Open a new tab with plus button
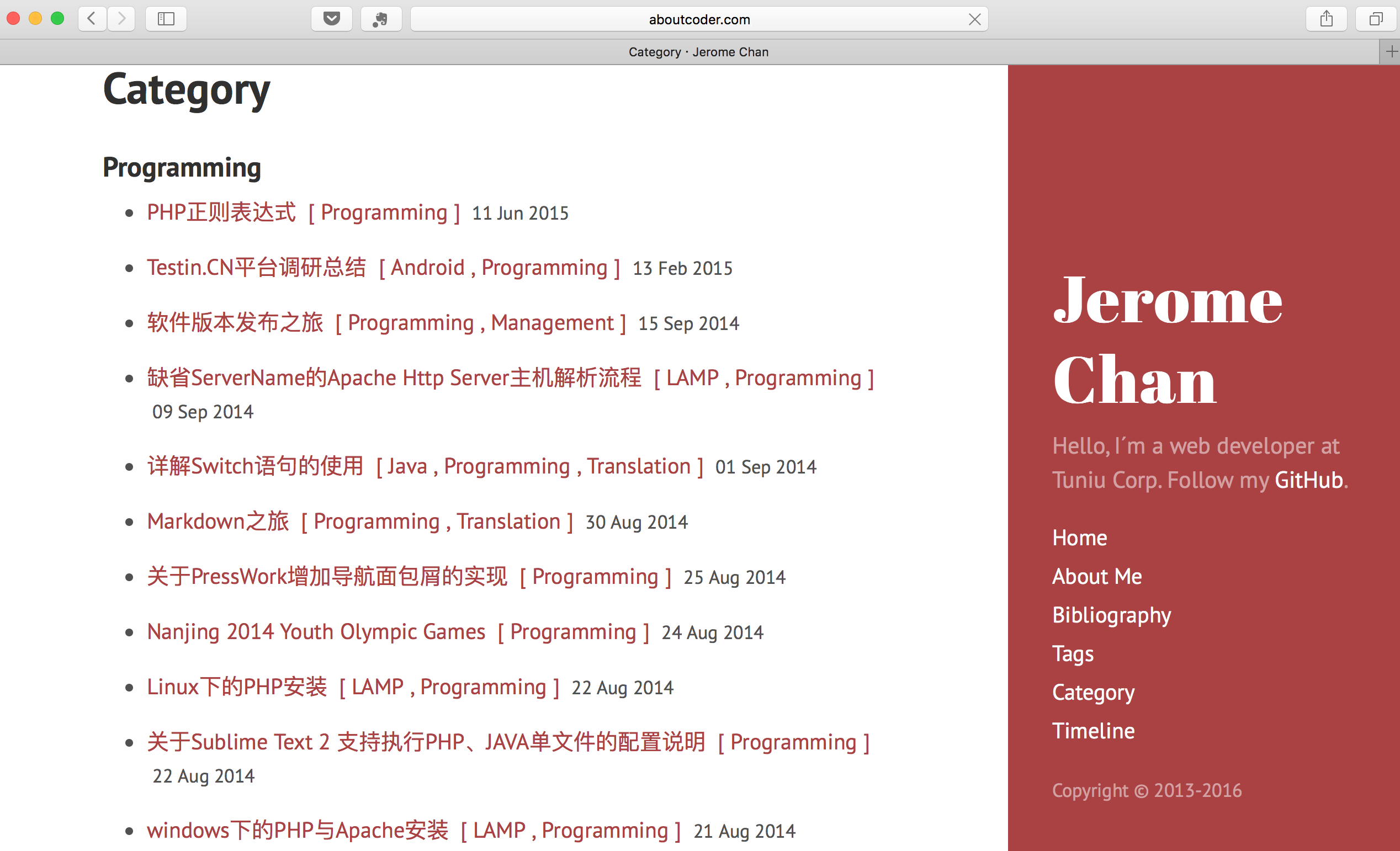Screen dimensions: 1400x851 click(1391, 52)
